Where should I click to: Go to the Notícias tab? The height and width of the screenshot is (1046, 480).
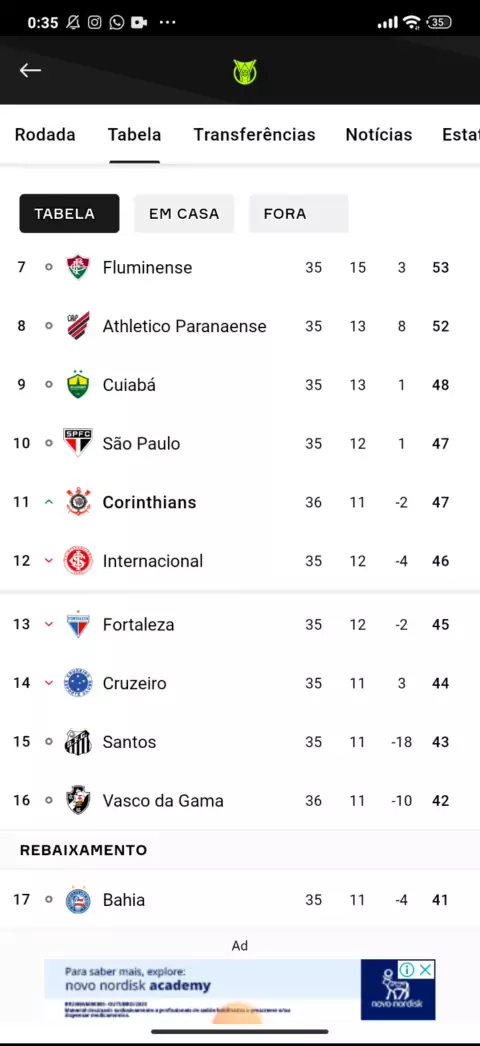(379, 135)
